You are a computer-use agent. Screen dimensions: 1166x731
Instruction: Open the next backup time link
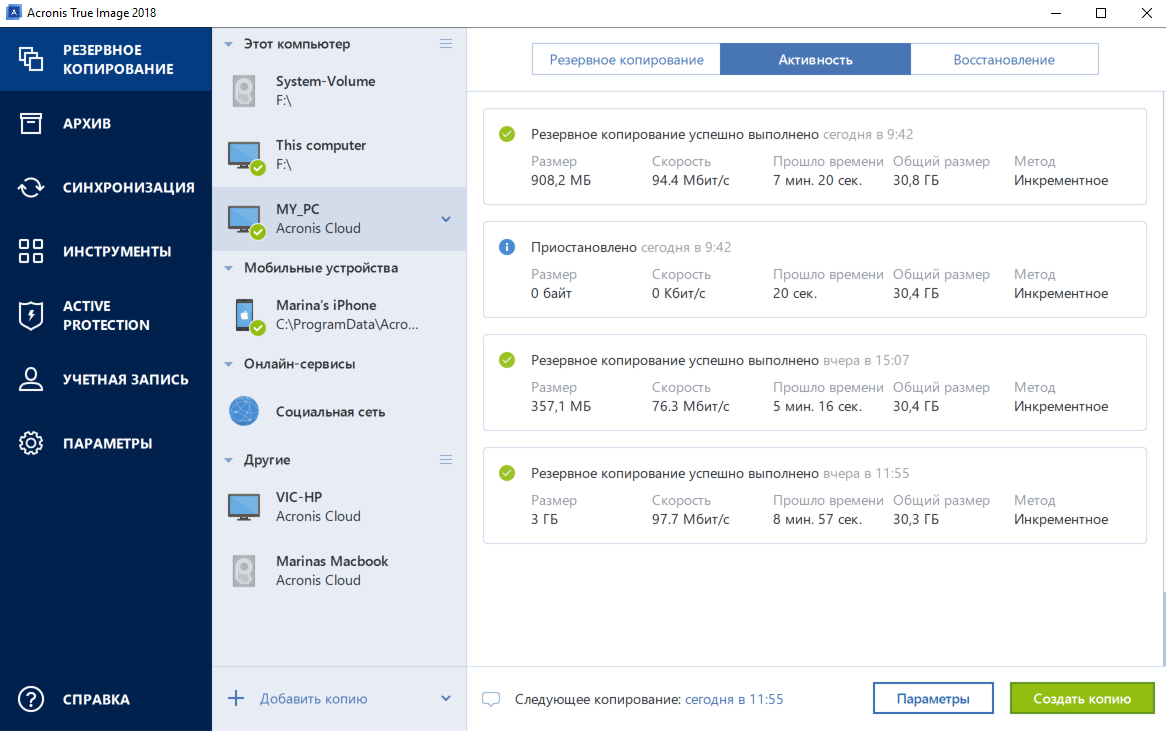pos(734,699)
